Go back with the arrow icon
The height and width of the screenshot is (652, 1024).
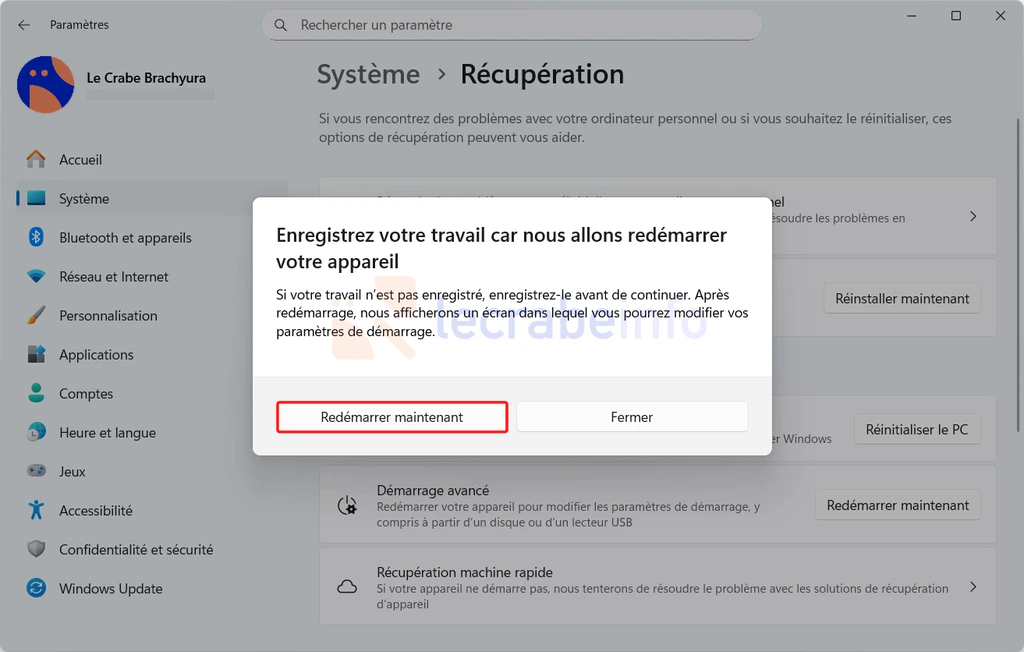24,25
